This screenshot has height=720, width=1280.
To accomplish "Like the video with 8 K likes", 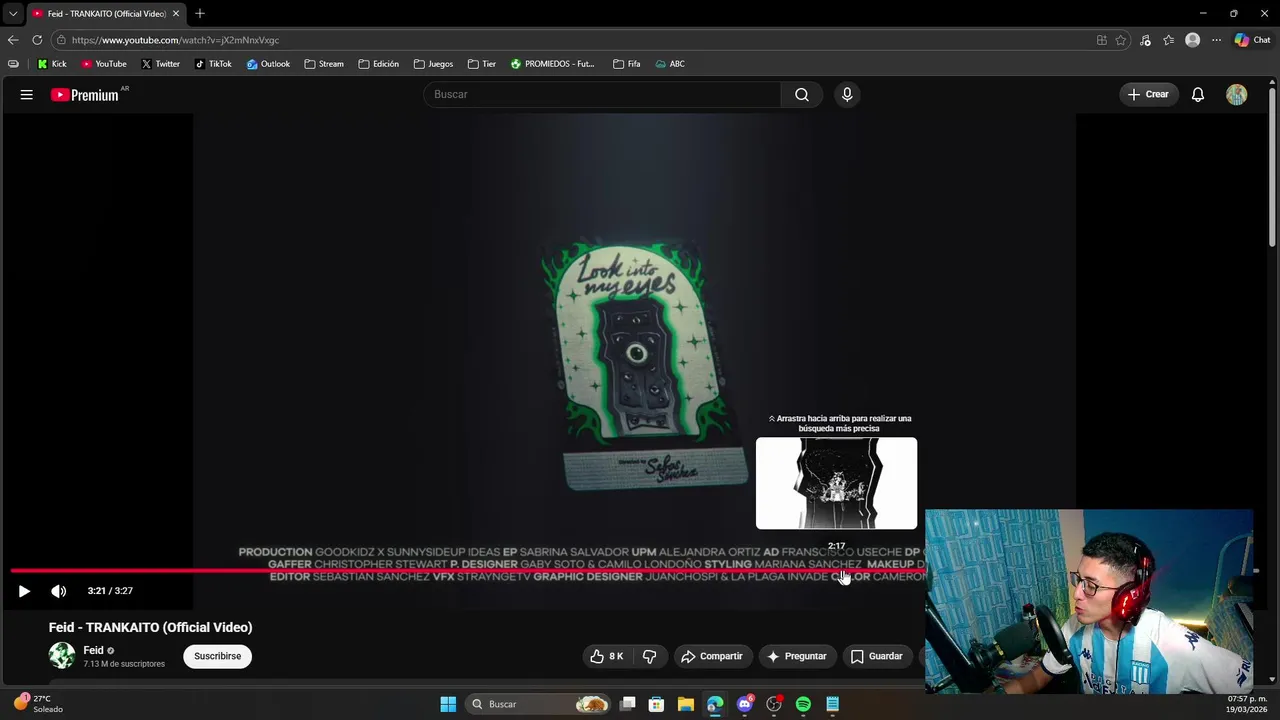I will pos(607,656).
